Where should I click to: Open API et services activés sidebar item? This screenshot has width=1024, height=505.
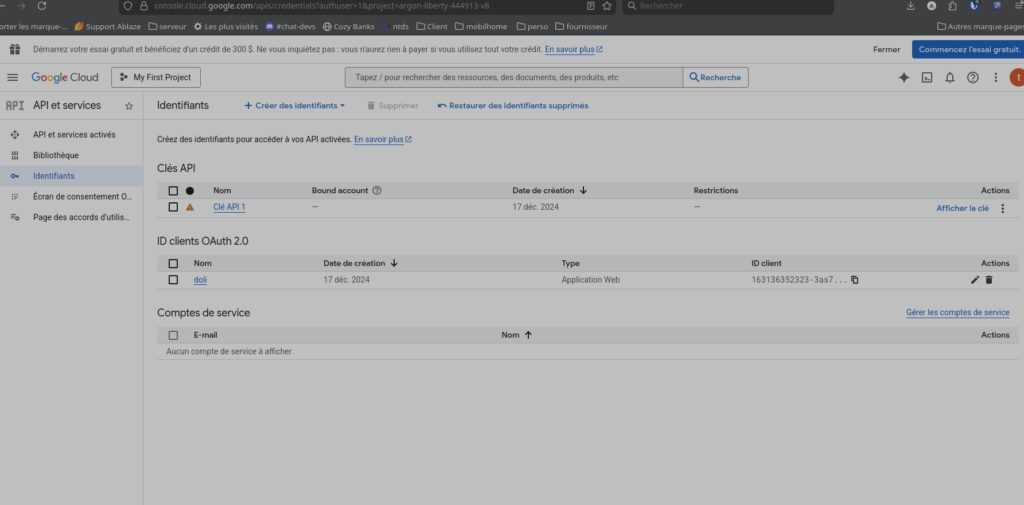coord(74,134)
